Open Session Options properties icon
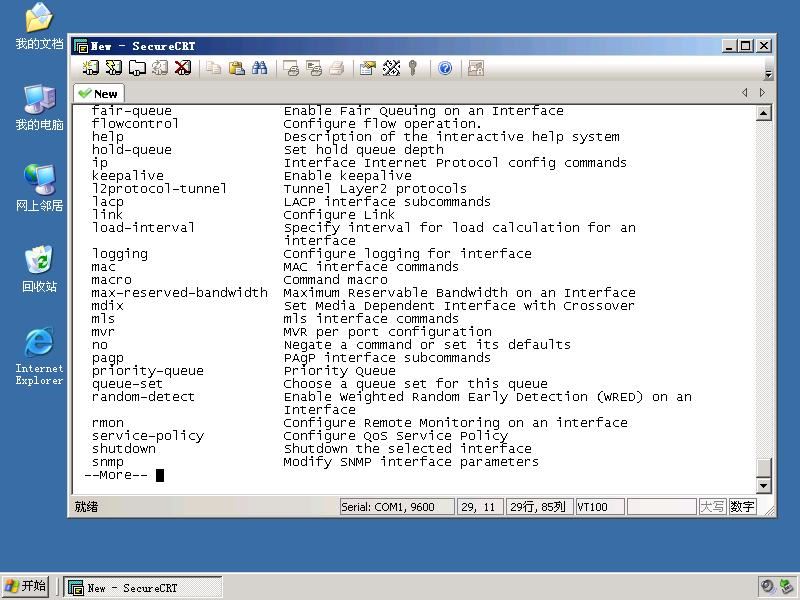The width and height of the screenshot is (800, 600). point(367,68)
